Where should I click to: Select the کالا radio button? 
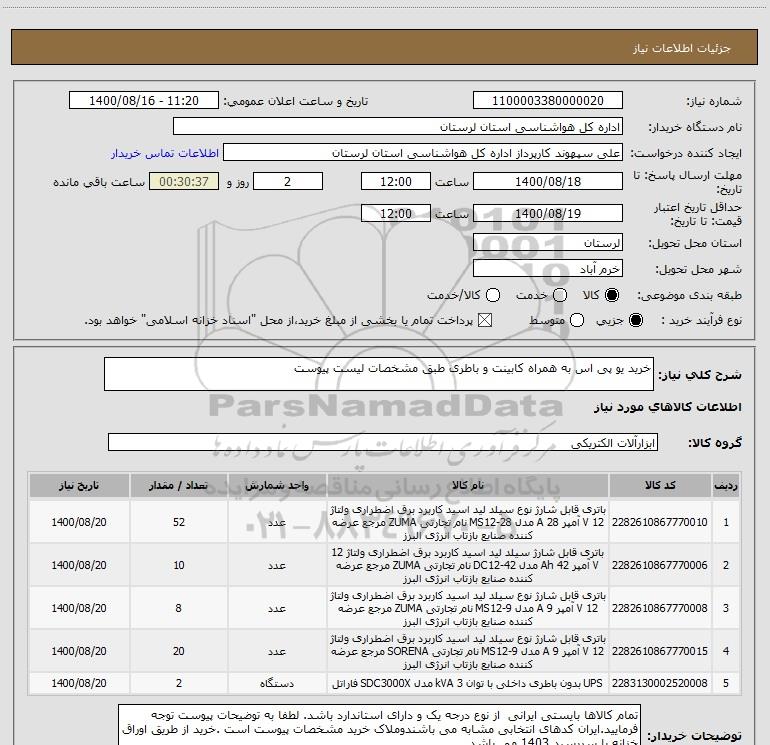pyautogui.click(x=612, y=295)
